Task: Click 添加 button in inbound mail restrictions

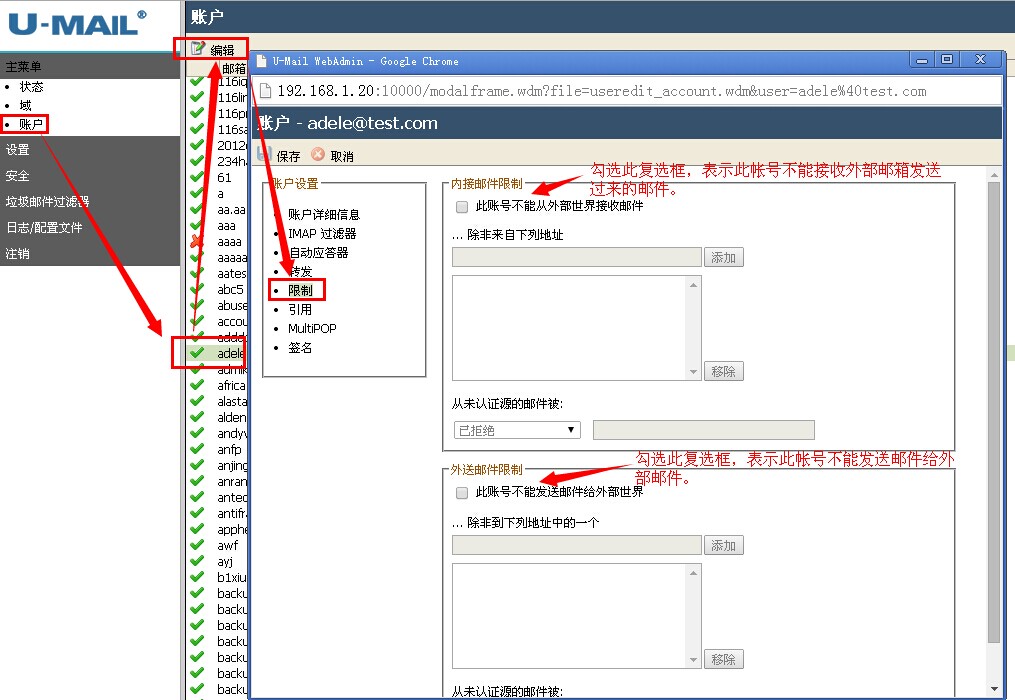Action: click(723, 258)
